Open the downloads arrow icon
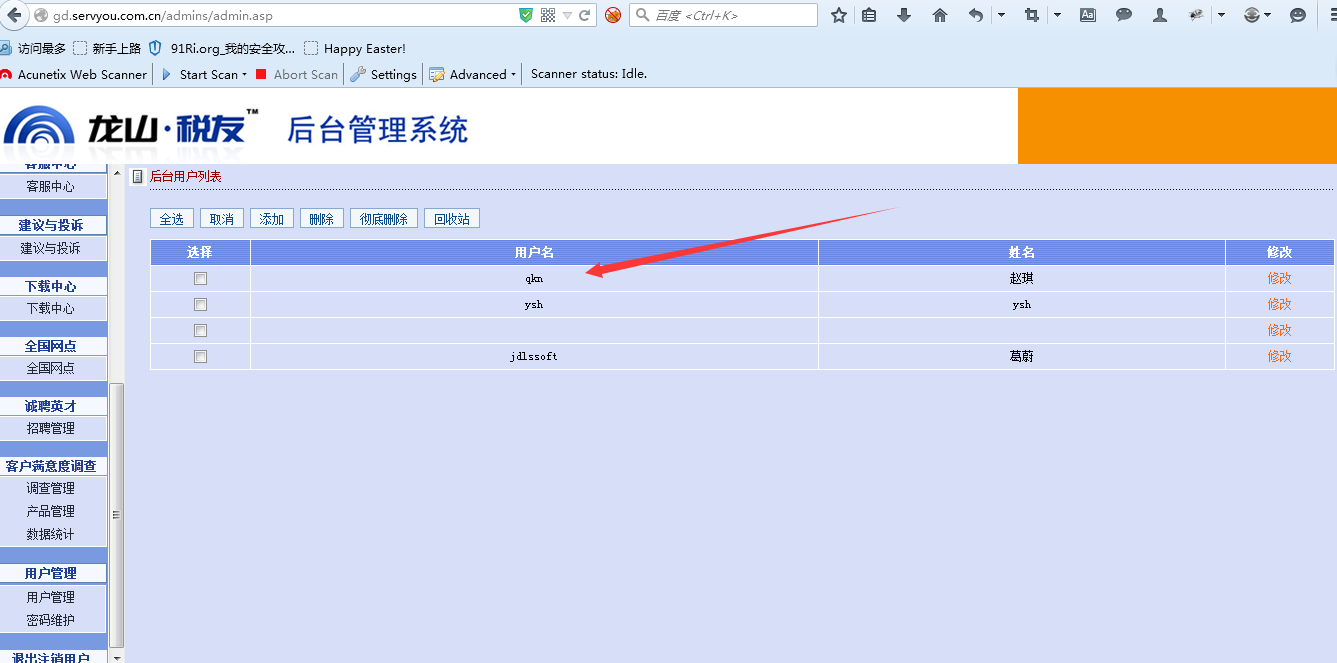 (x=904, y=15)
